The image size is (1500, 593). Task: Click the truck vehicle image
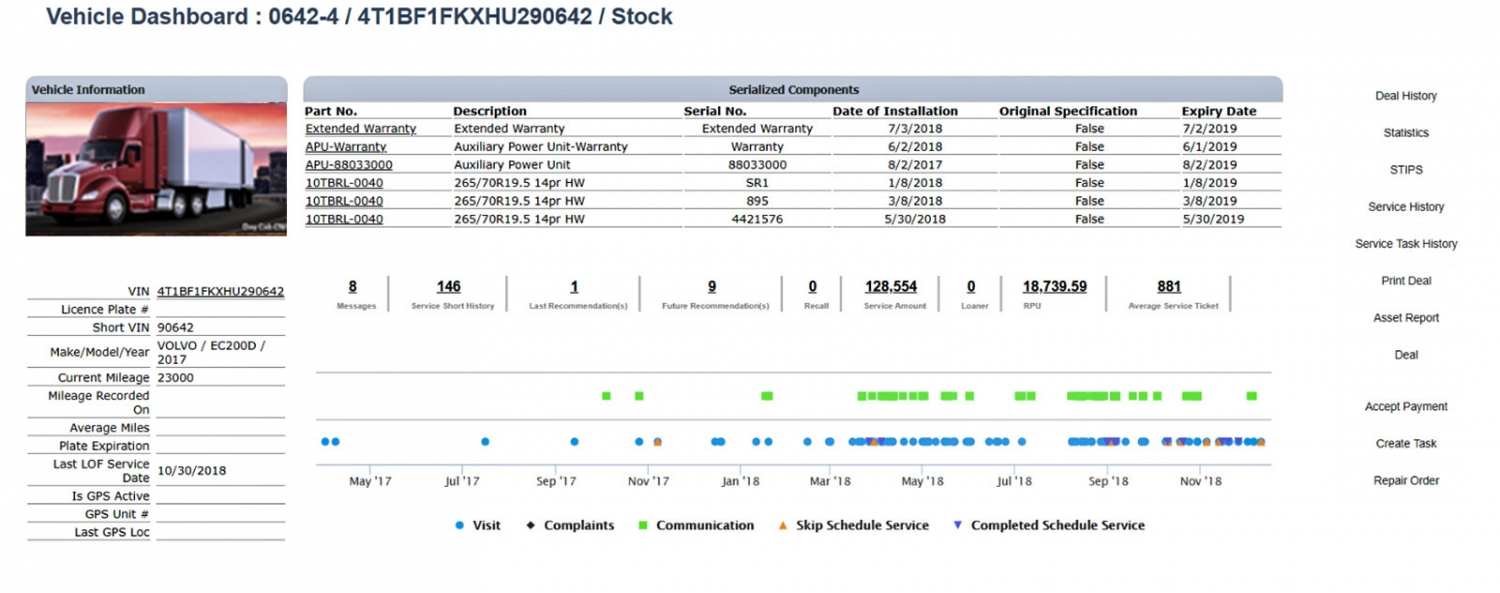pyautogui.click(x=156, y=169)
